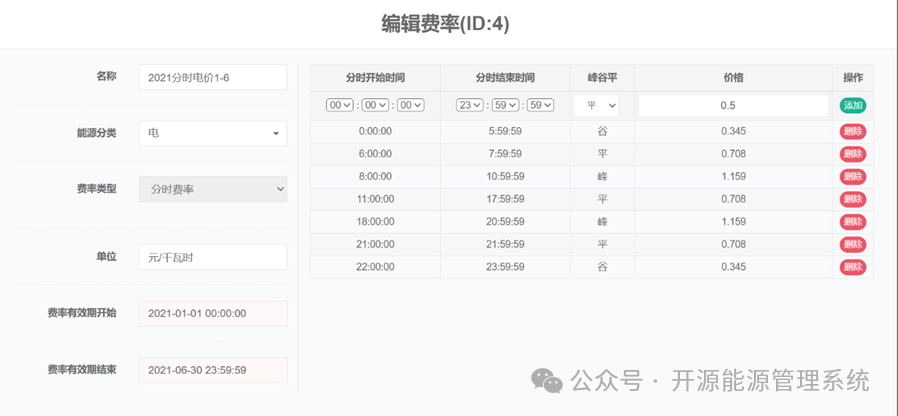Click the 5:59:59 end time cell

[x=505, y=131]
